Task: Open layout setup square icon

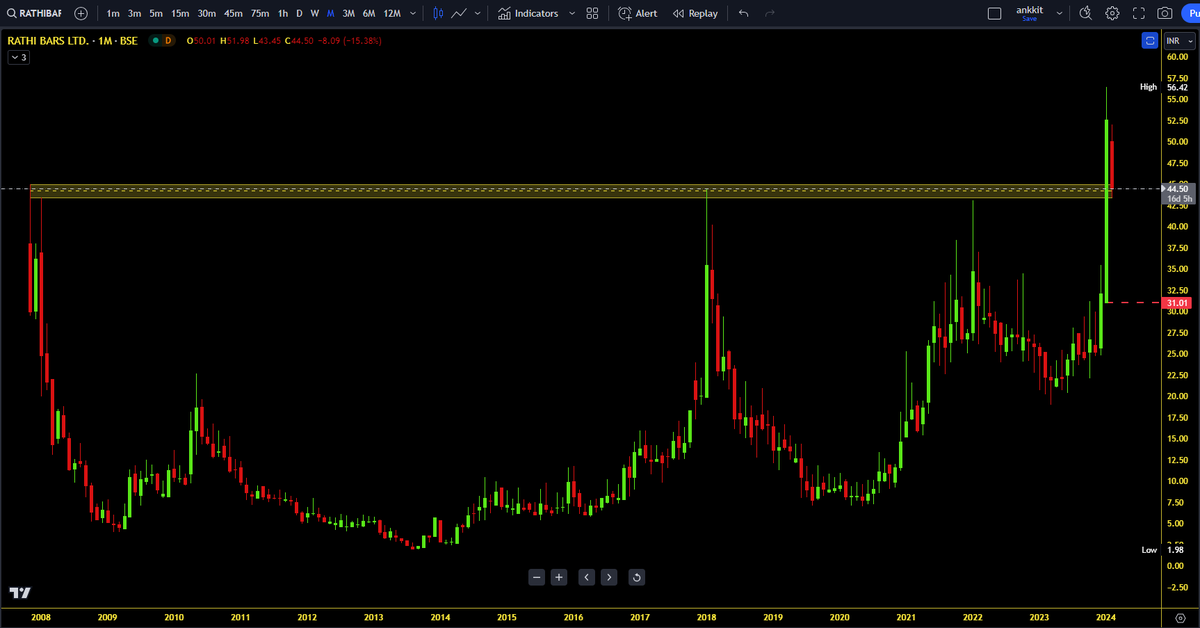Action: pos(994,14)
